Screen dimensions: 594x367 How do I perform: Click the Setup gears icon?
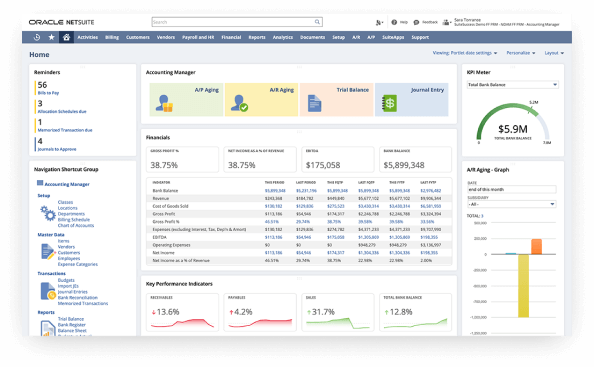tap(48, 213)
